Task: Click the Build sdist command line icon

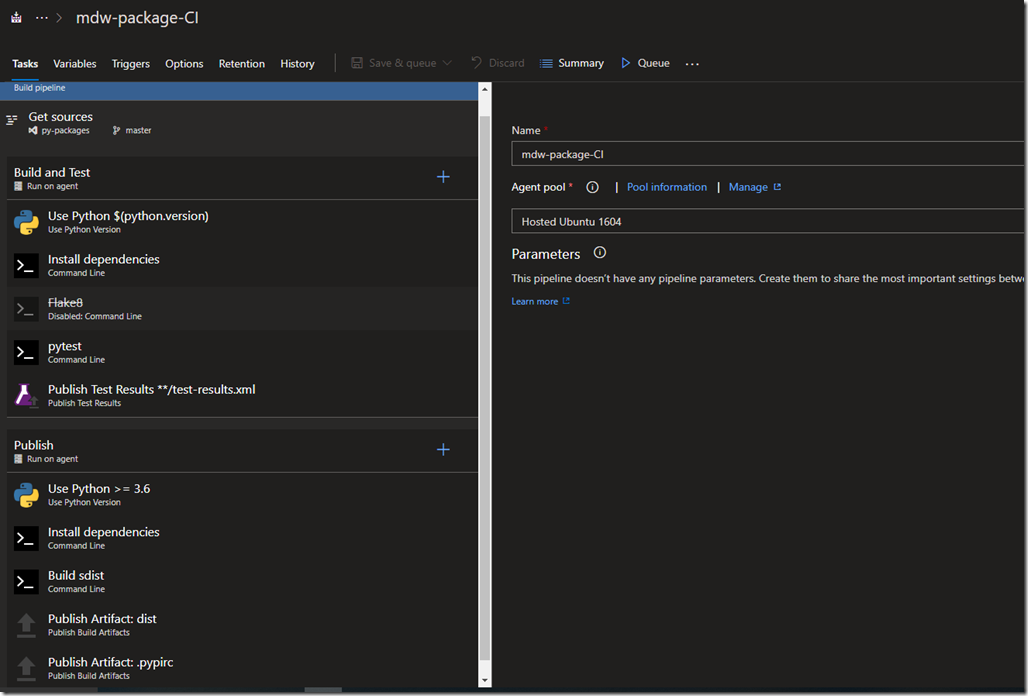Action: [x=26, y=582]
